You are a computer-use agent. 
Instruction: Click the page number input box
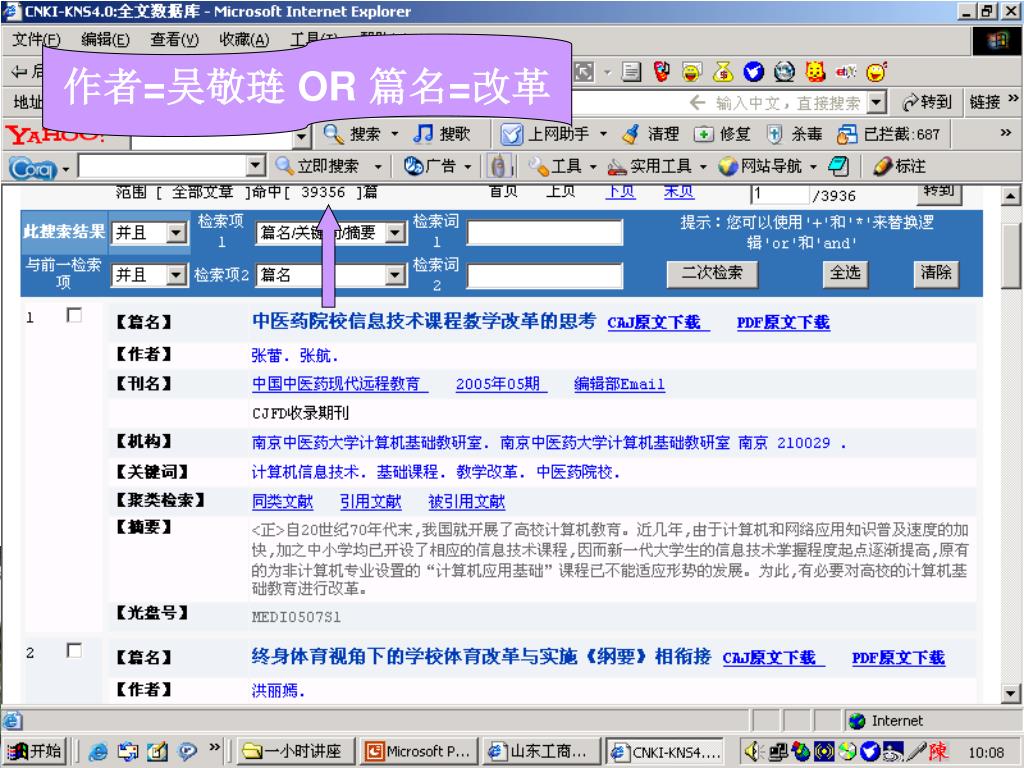pyautogui.click(x=780, y=194)
